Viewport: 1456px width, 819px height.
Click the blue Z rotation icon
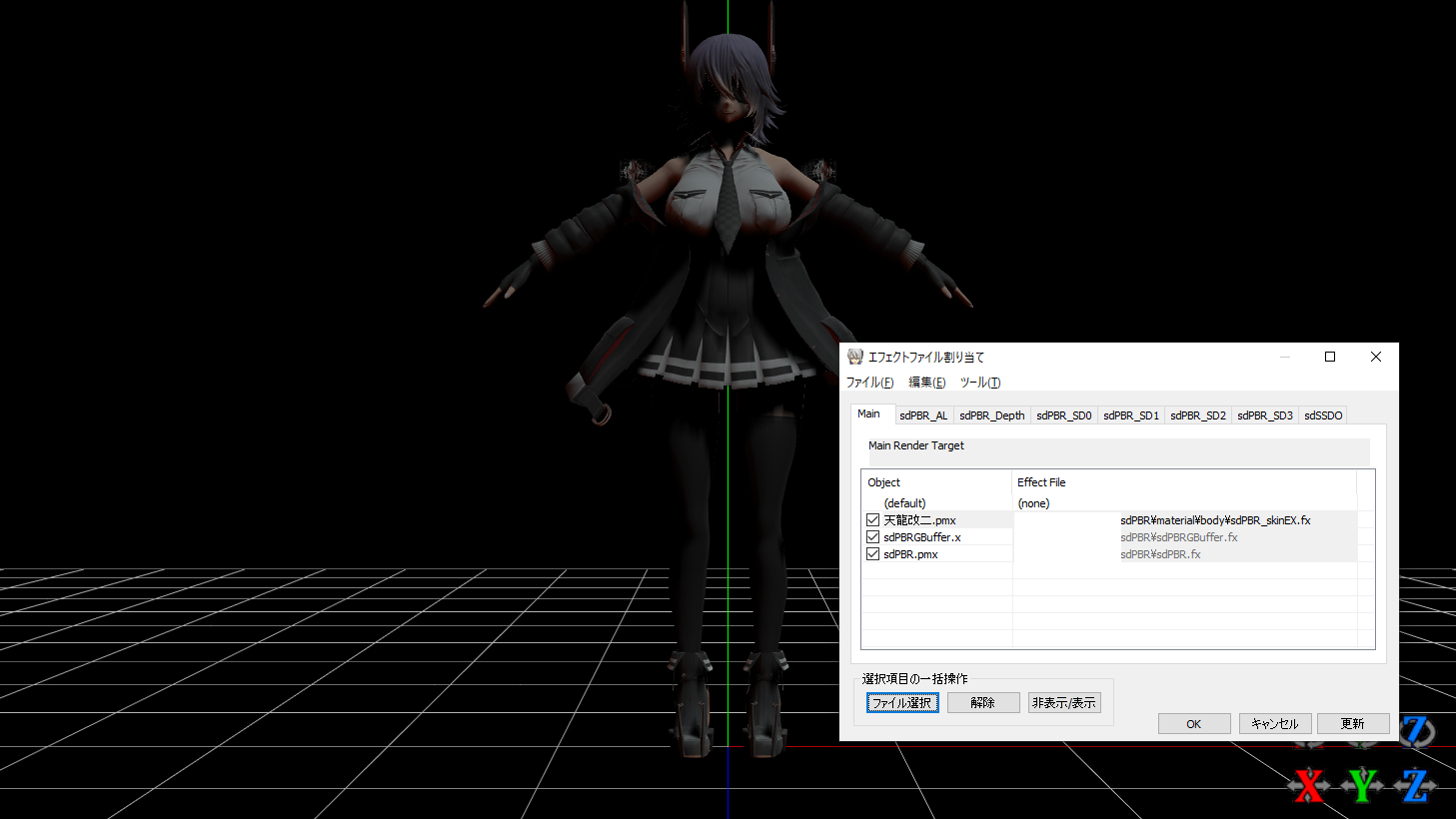pyautogui.click(x=1416, y=732)
